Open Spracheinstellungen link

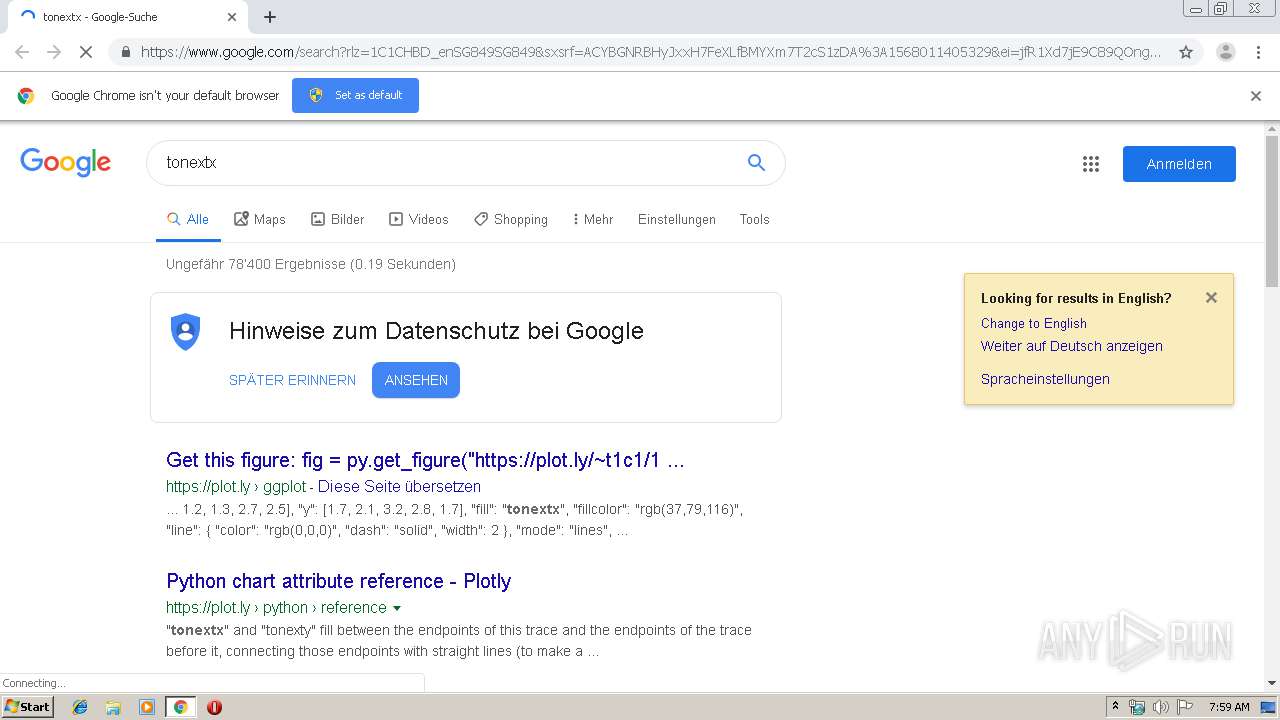click(1045, 379)
